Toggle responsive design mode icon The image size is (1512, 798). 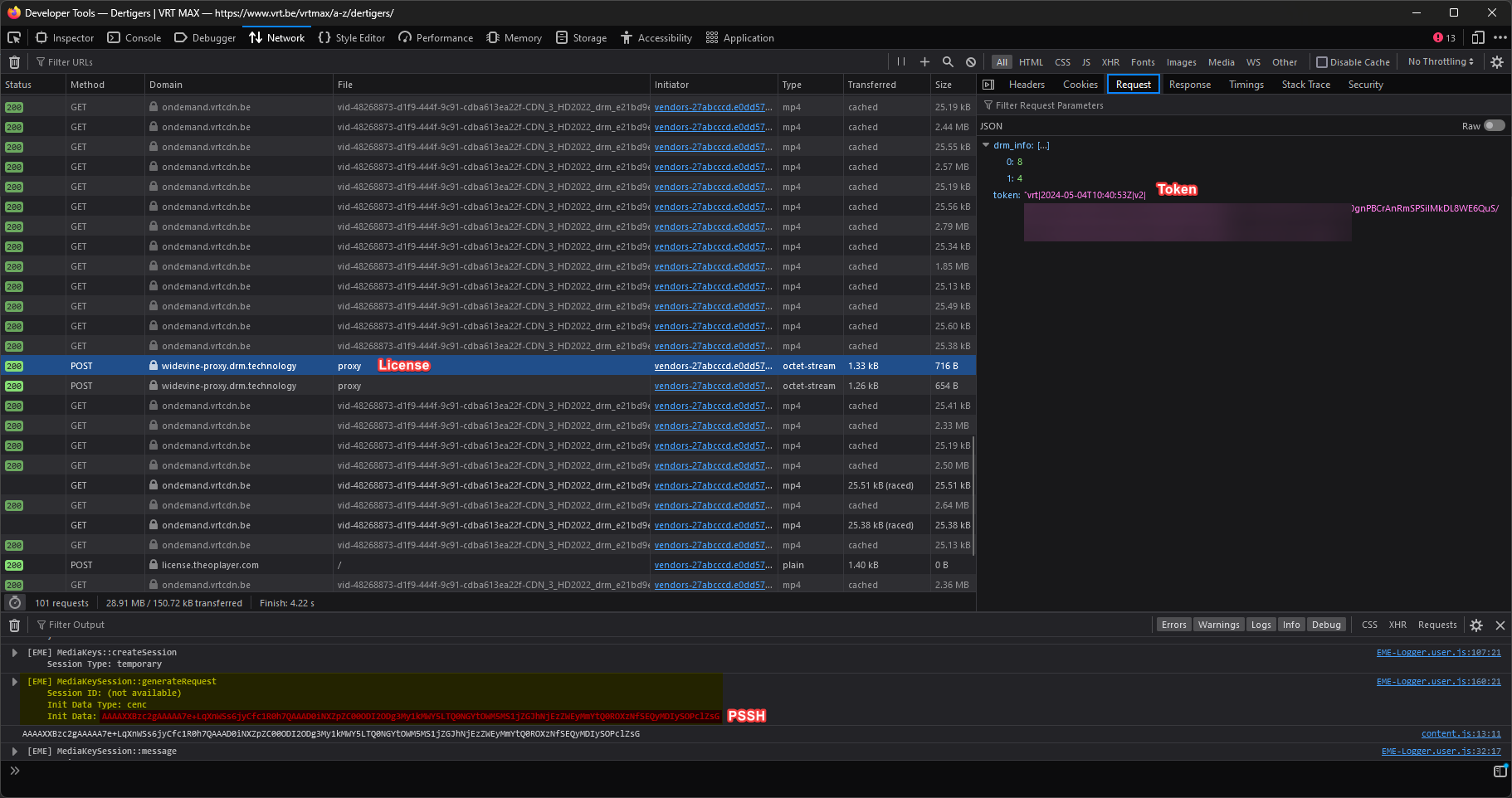pyautogui.click(x=1478, y=38)
